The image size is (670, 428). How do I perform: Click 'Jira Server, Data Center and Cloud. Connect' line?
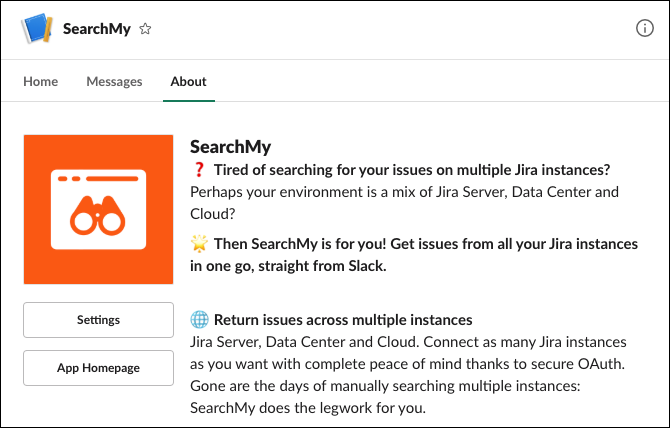[408, 342]
